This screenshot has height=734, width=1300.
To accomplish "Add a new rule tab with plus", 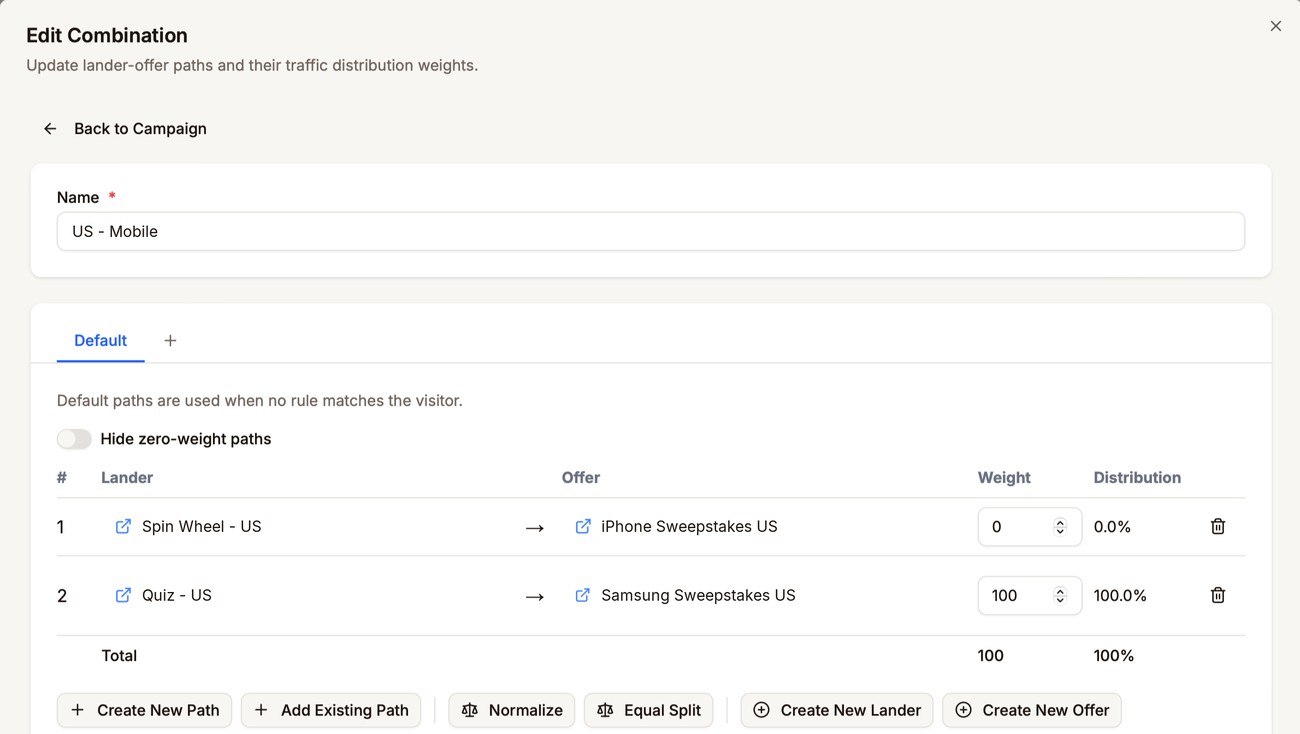I will 170,341.
